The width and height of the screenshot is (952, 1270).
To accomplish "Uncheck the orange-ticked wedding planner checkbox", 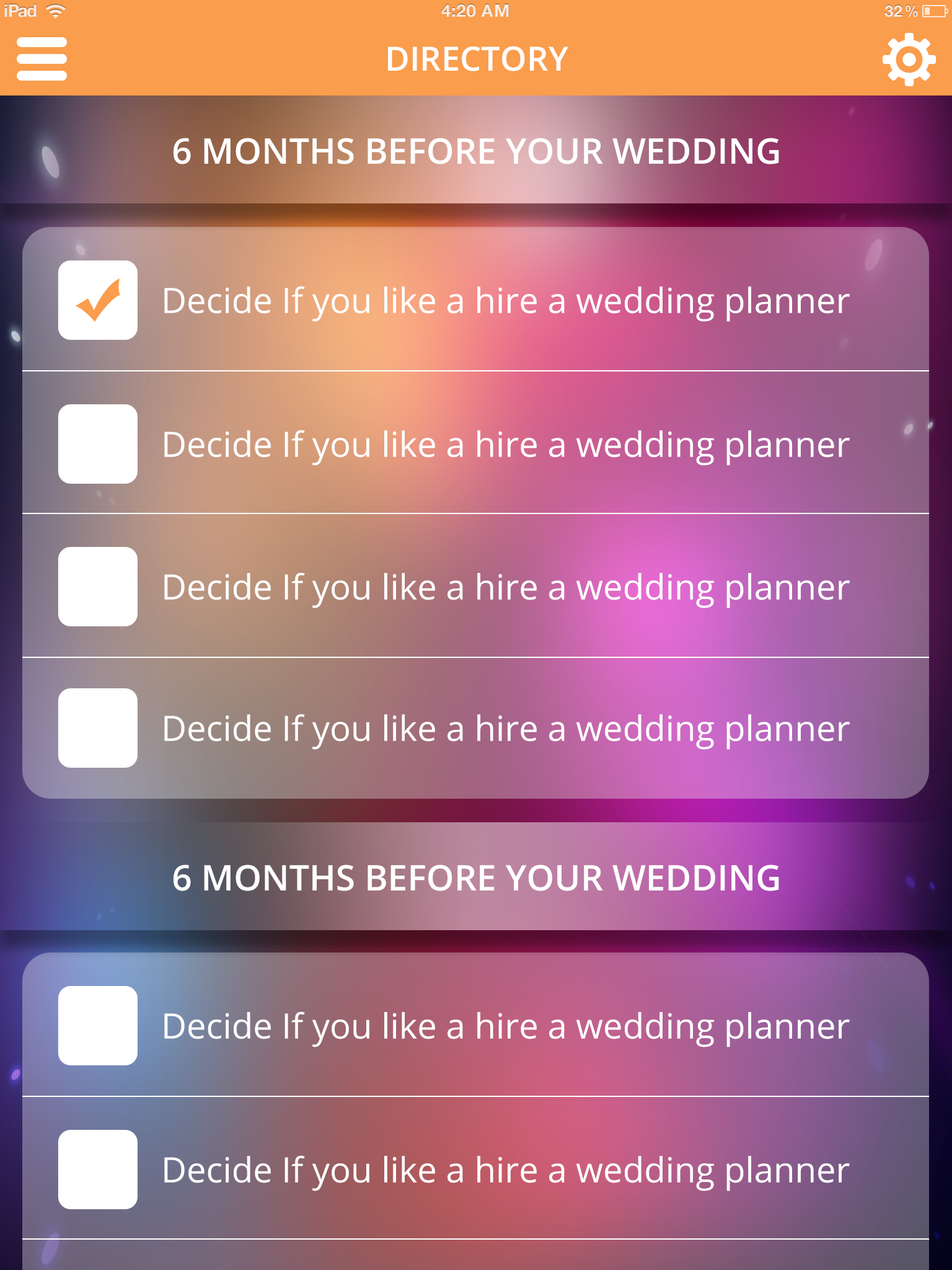I will (98, 300).
